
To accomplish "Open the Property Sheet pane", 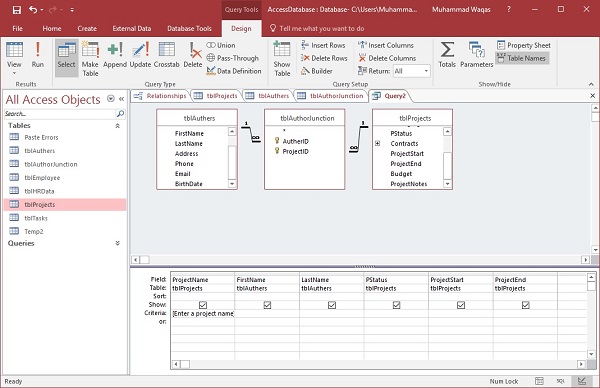I will (x=524, y=45).
